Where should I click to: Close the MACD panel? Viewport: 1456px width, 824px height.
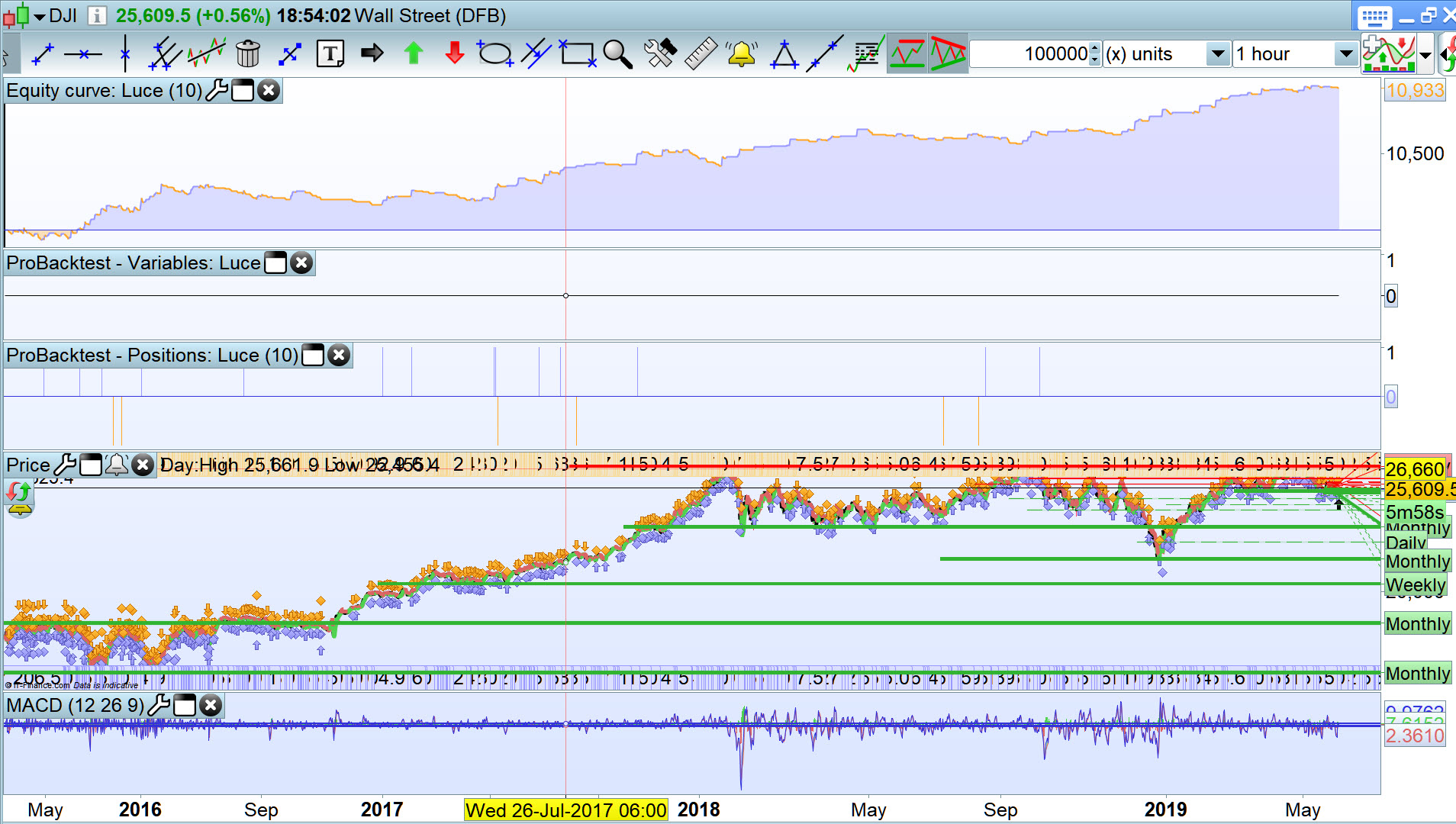click(211, 705)
